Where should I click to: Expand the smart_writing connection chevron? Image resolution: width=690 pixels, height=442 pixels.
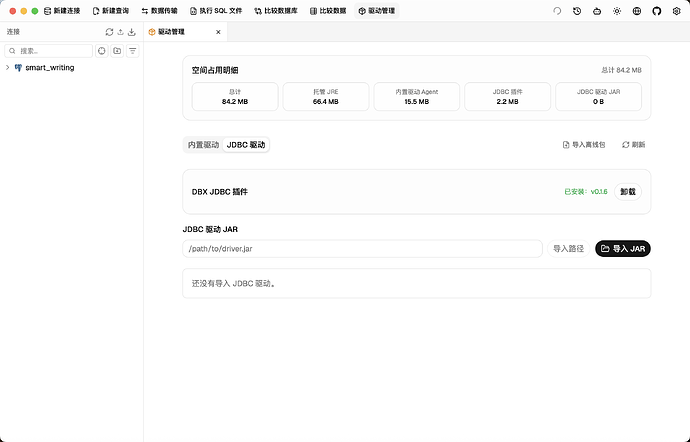coord(7,67)
